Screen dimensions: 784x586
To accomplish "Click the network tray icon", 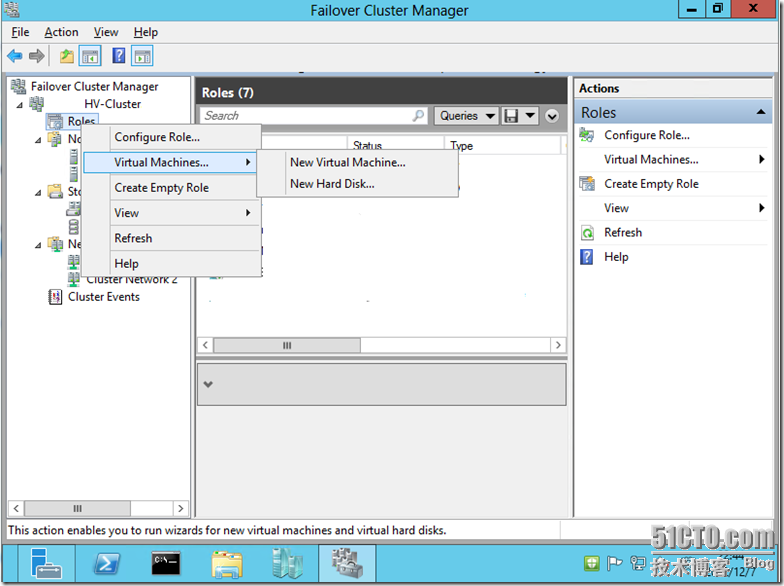I will coord(638,564).
